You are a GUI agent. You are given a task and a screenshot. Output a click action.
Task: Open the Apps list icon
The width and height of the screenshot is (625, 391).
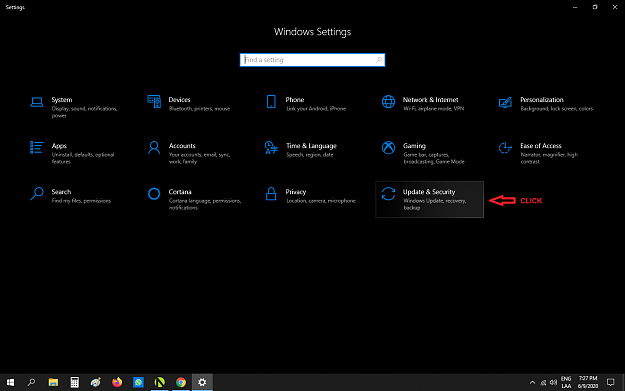(x=37, y=147)
